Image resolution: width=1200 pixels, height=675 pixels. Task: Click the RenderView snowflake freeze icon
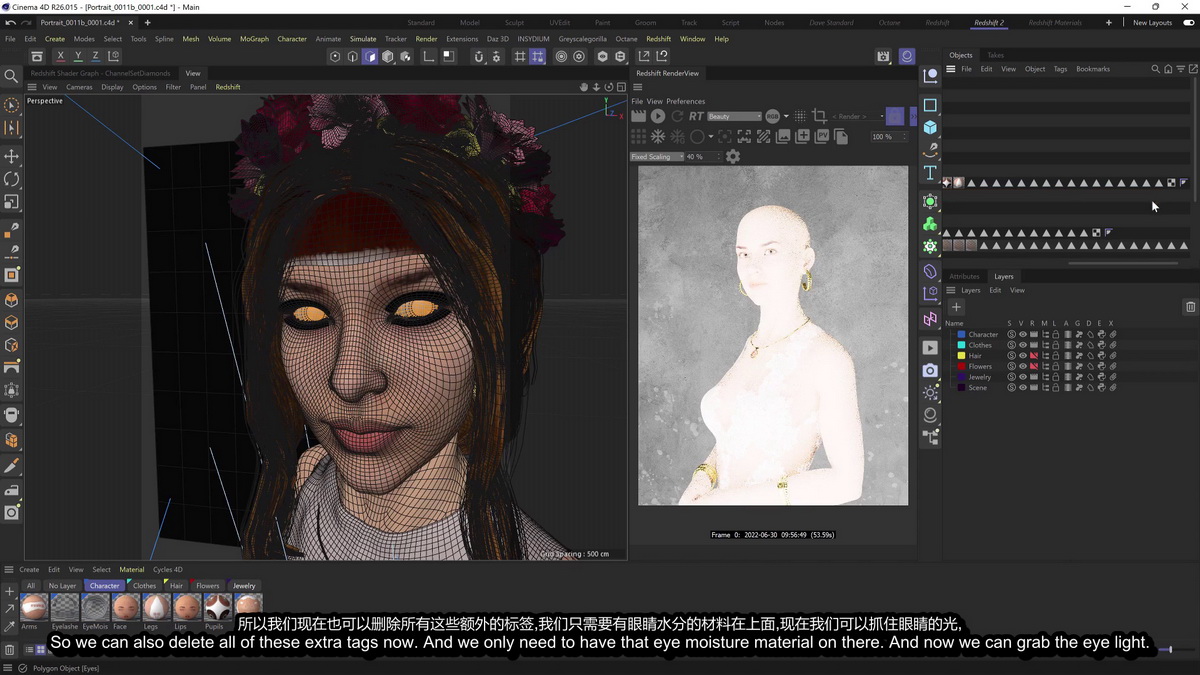point(658,136)
